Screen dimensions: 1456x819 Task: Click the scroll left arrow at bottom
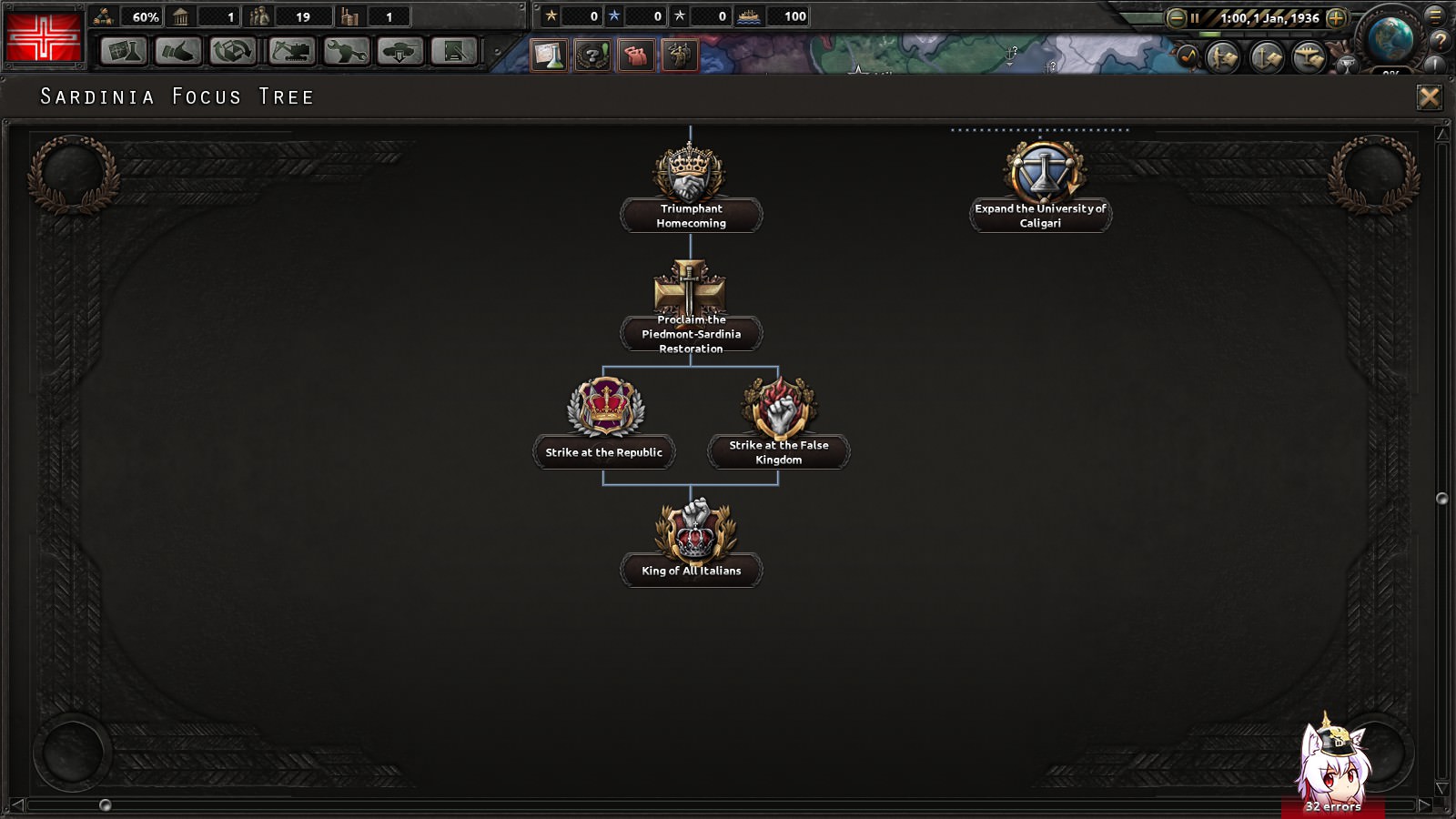pyautogui.click(x=17, y=805)
